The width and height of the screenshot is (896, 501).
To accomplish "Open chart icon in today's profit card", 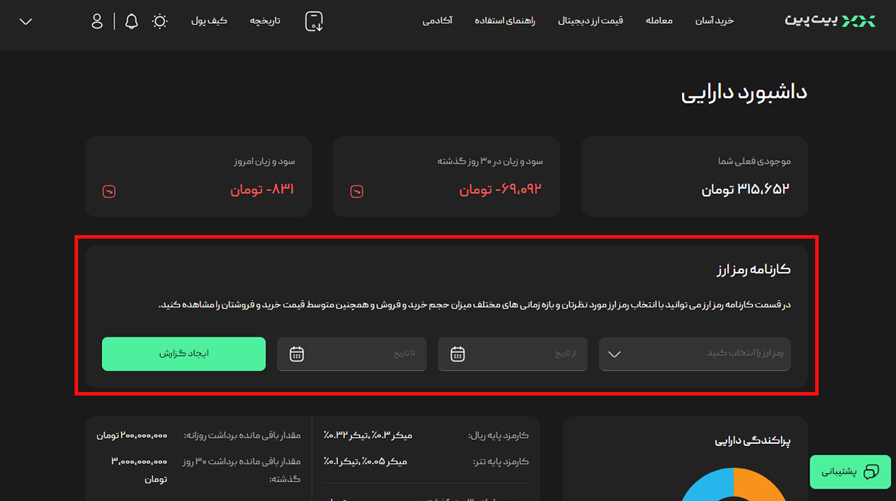I will (109, 191).
